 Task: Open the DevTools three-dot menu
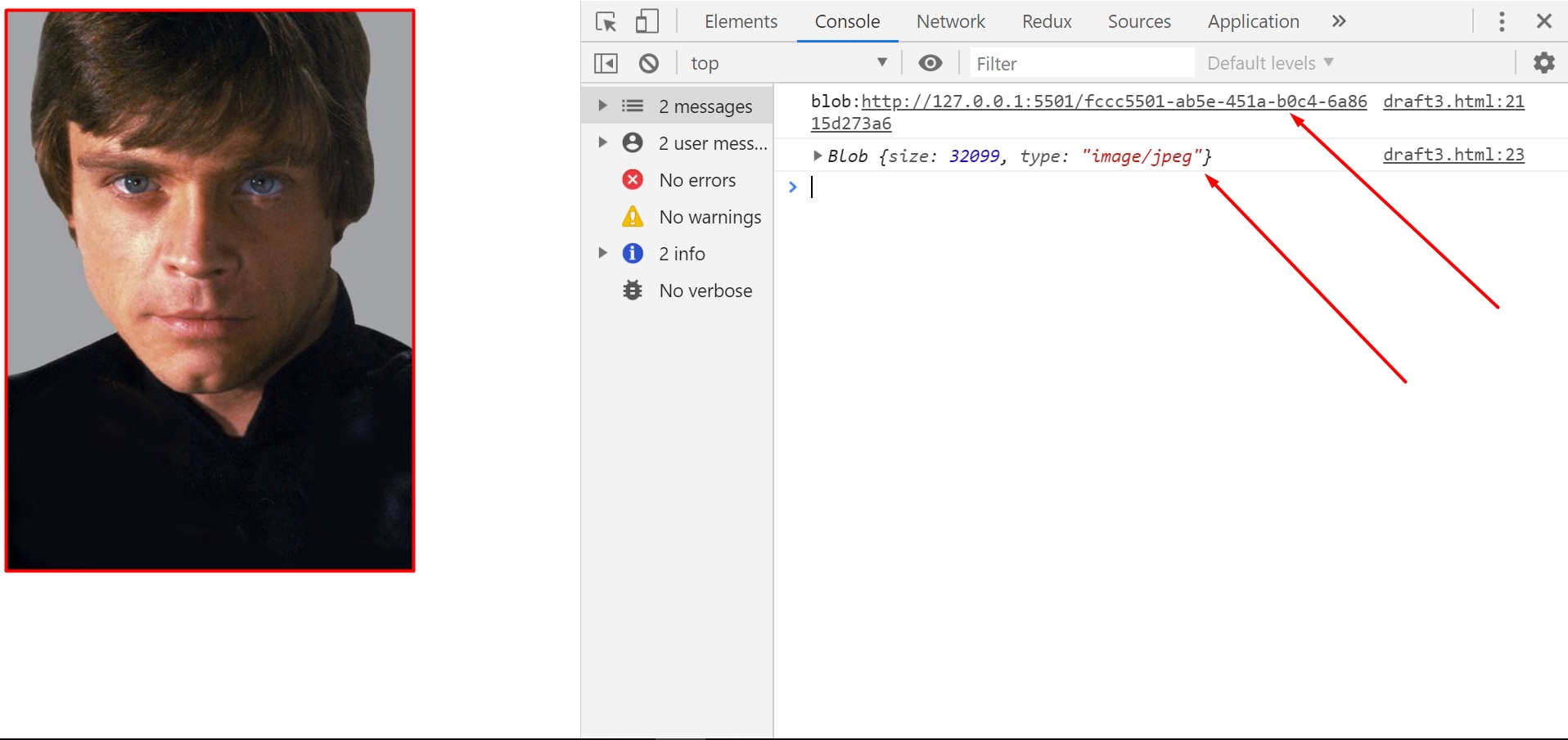(1502, 21)
